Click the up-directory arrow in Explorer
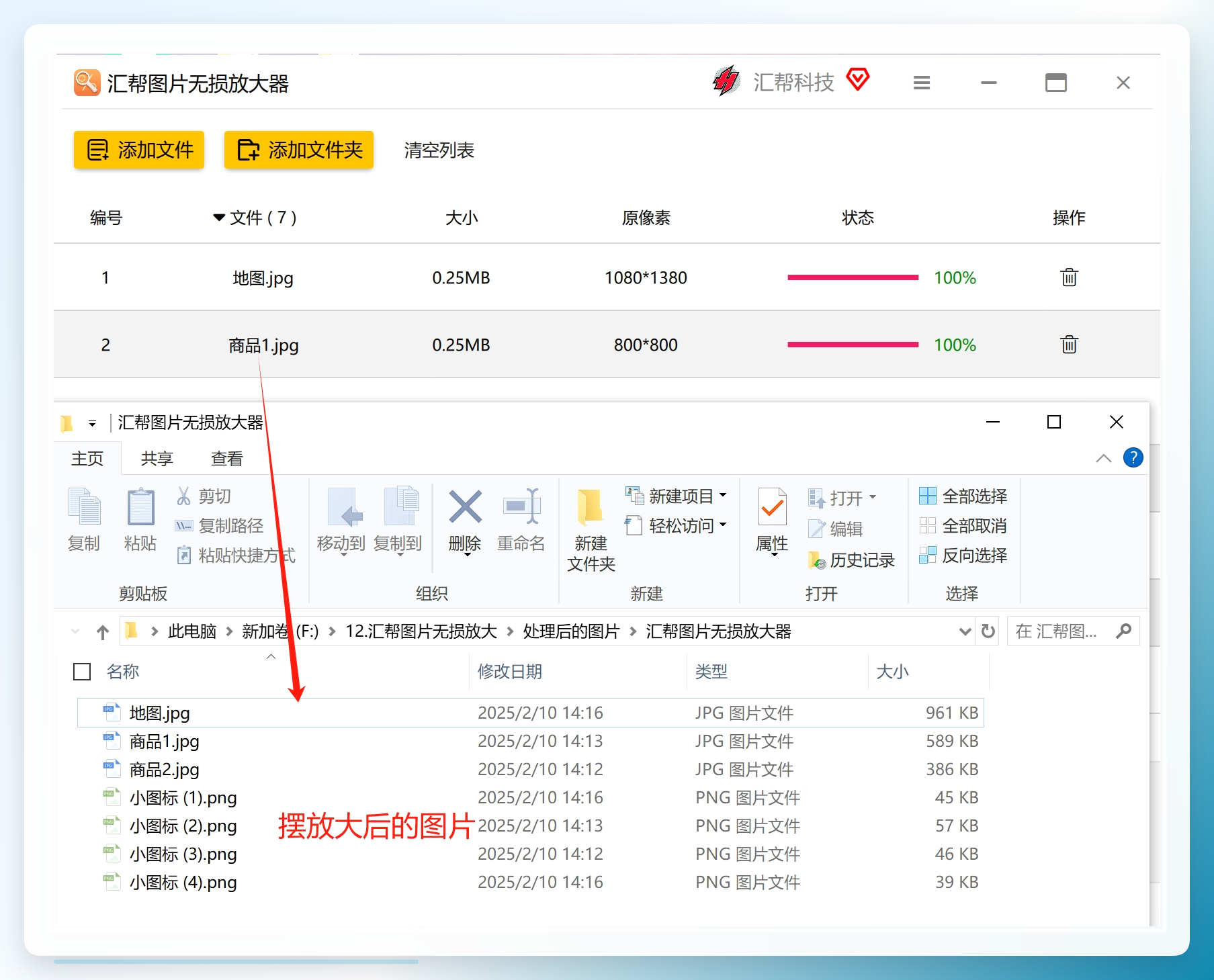 [x=103, y=631]
